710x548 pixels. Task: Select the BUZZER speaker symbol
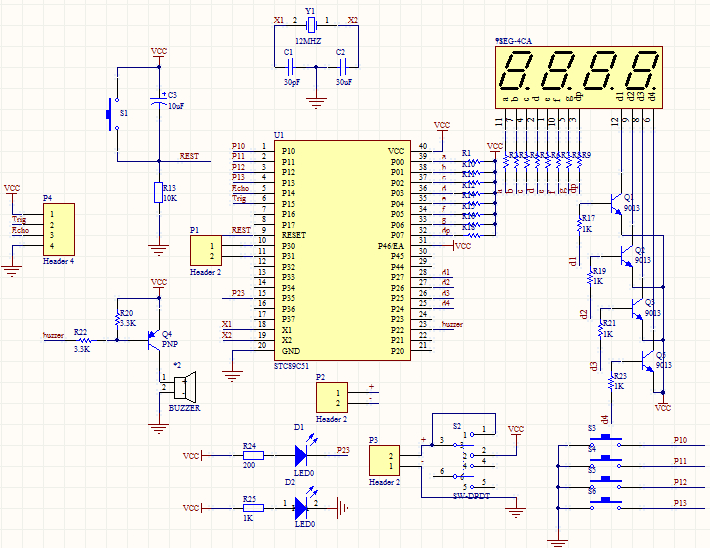[185, 386]
